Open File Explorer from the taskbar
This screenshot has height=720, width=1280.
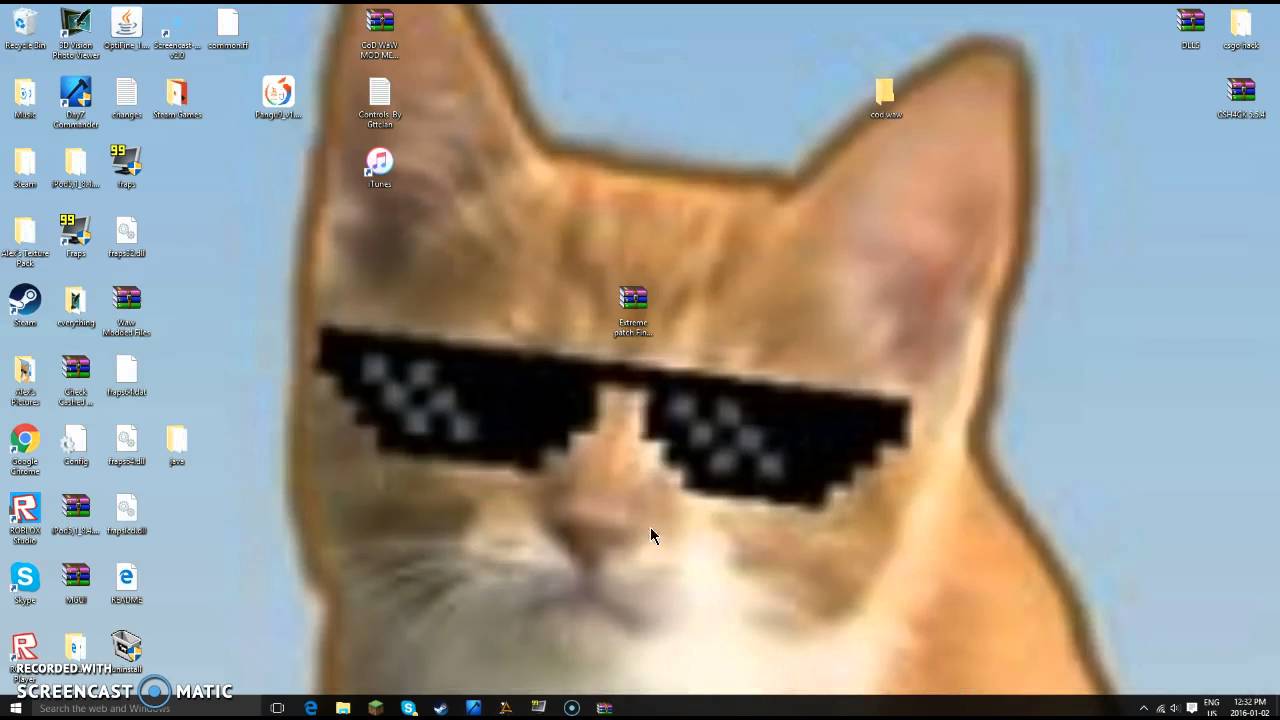pos(343,708)
